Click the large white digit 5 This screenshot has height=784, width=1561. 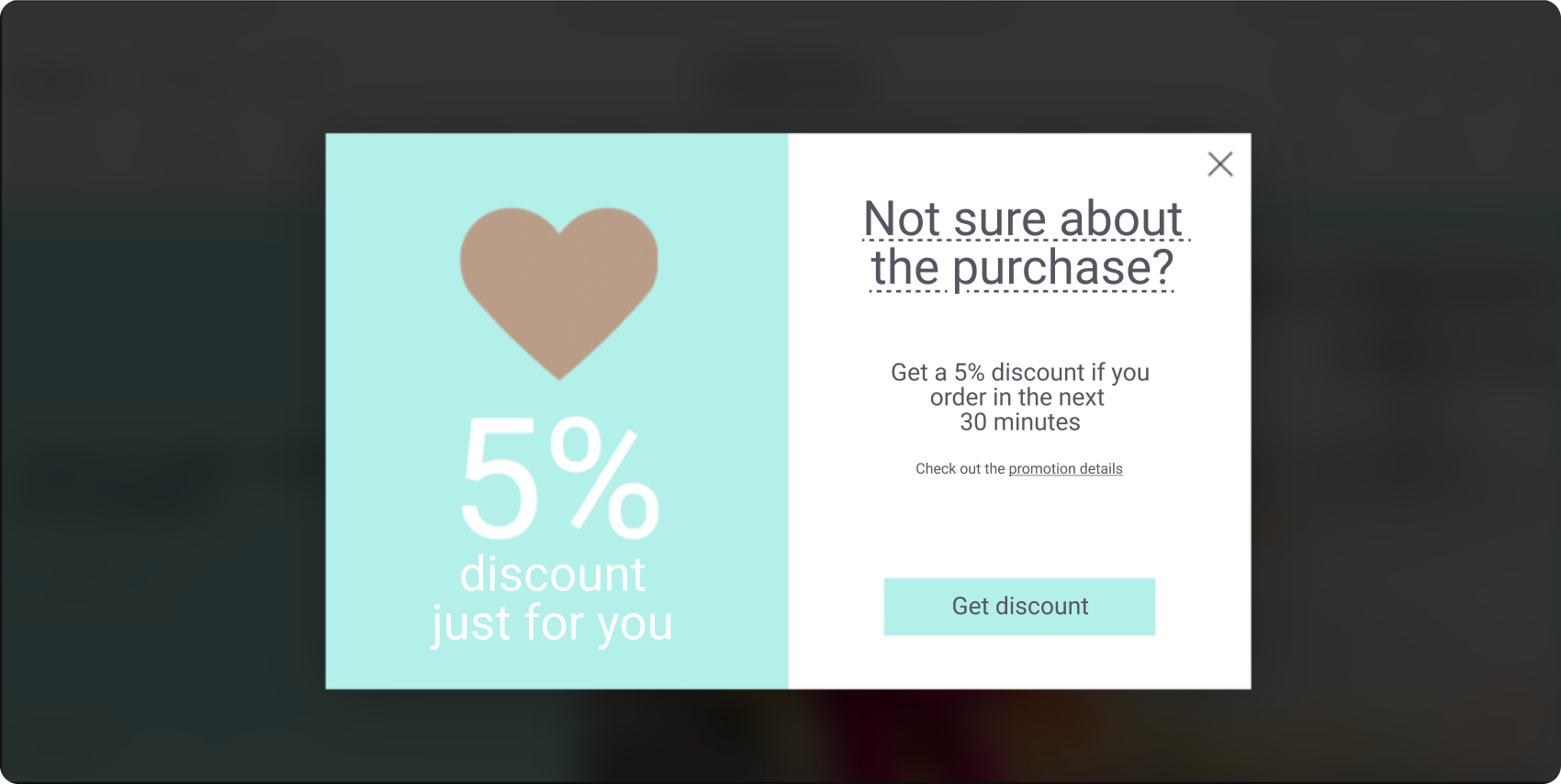(500, 477)
